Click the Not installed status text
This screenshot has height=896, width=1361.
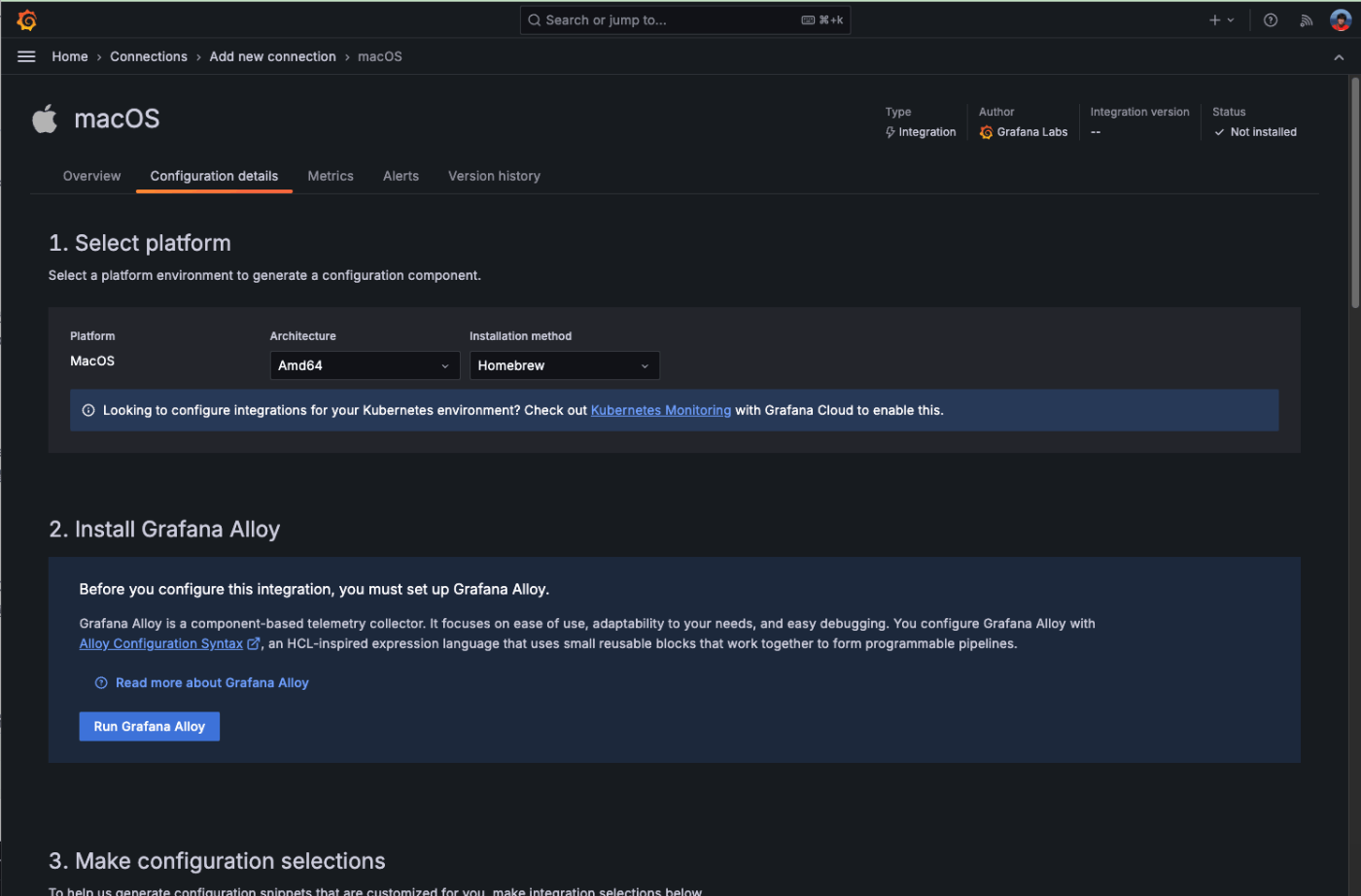coord(1264,132)
